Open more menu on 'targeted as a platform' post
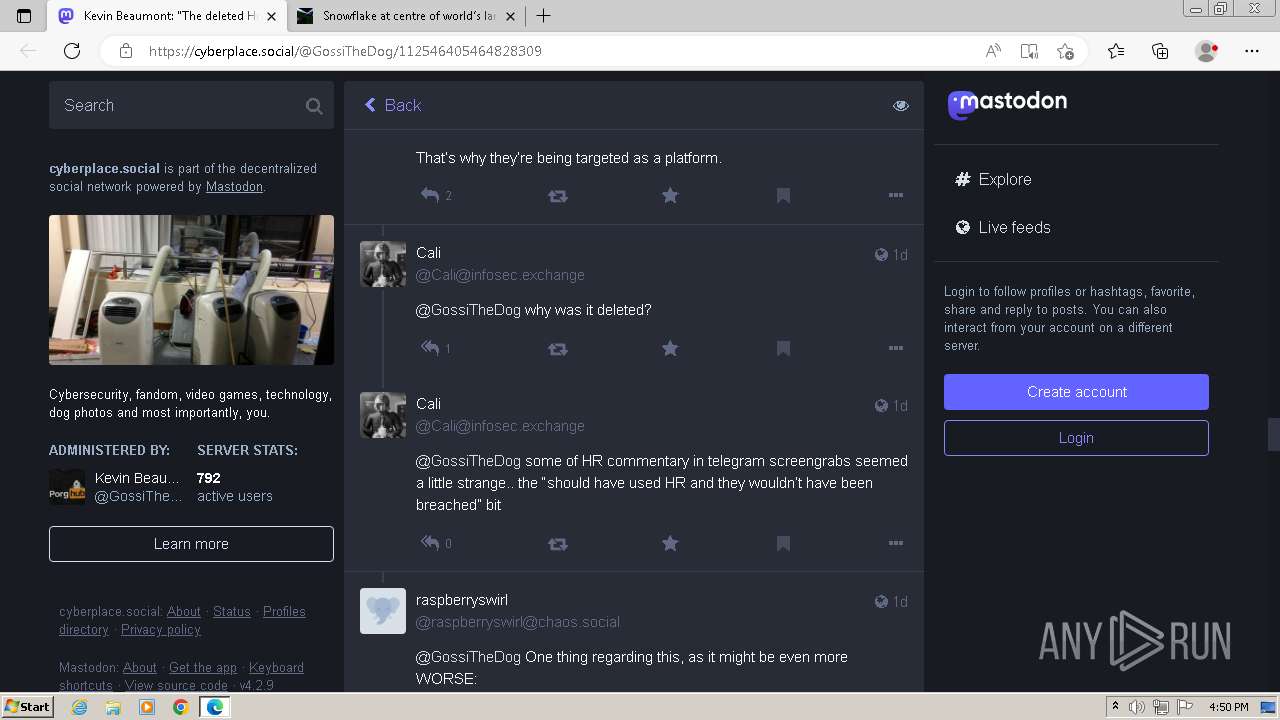This screenshot has height=720, width=1280. point(896,196)
